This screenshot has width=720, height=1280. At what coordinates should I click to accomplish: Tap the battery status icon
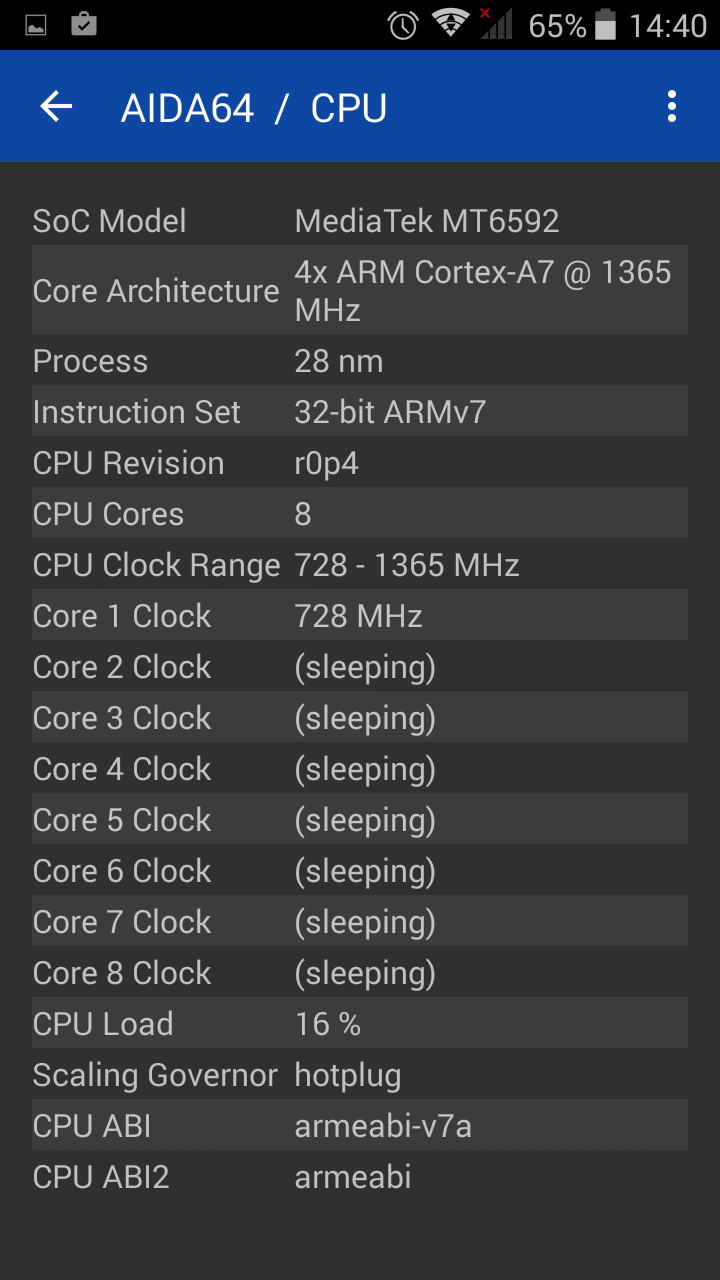(605, 25)
